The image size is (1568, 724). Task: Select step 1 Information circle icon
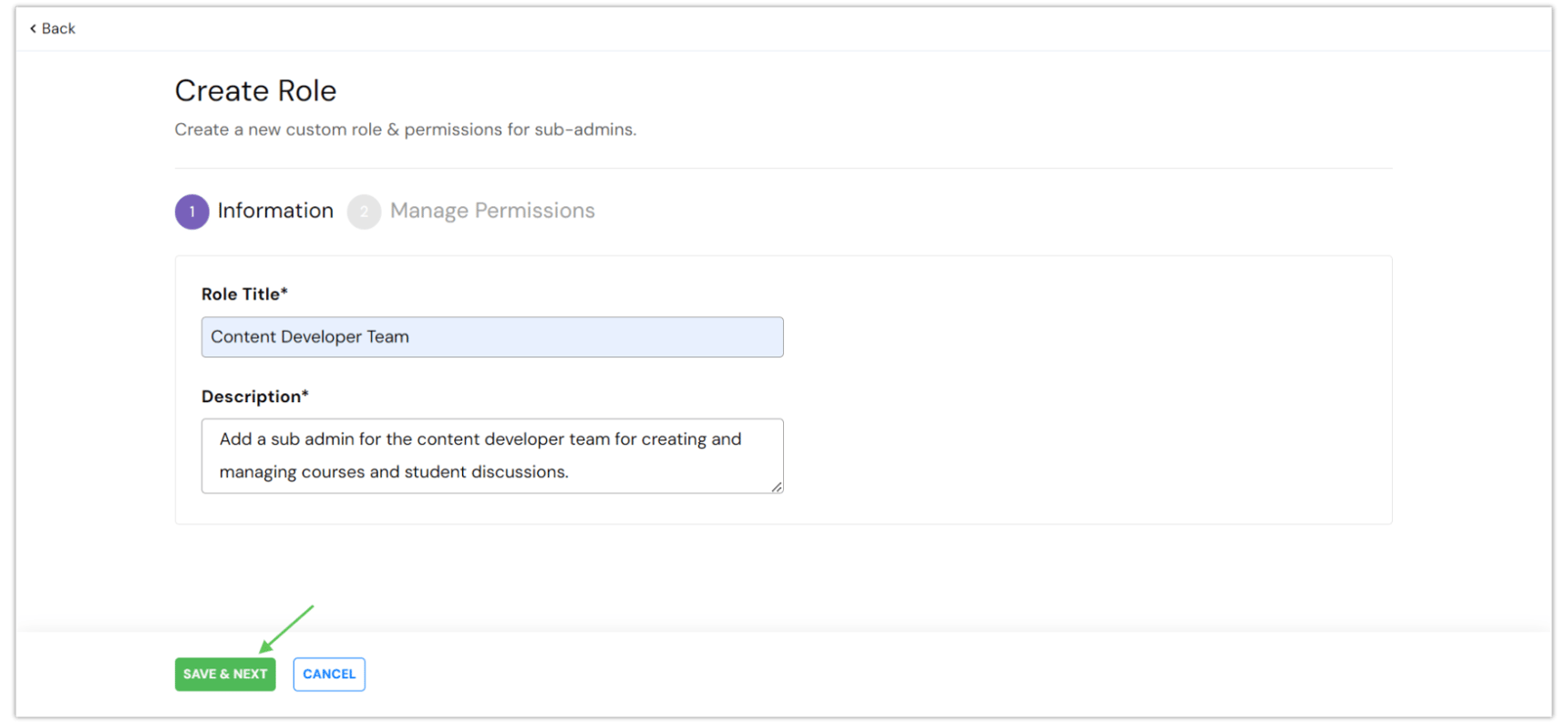coord(191,212)
